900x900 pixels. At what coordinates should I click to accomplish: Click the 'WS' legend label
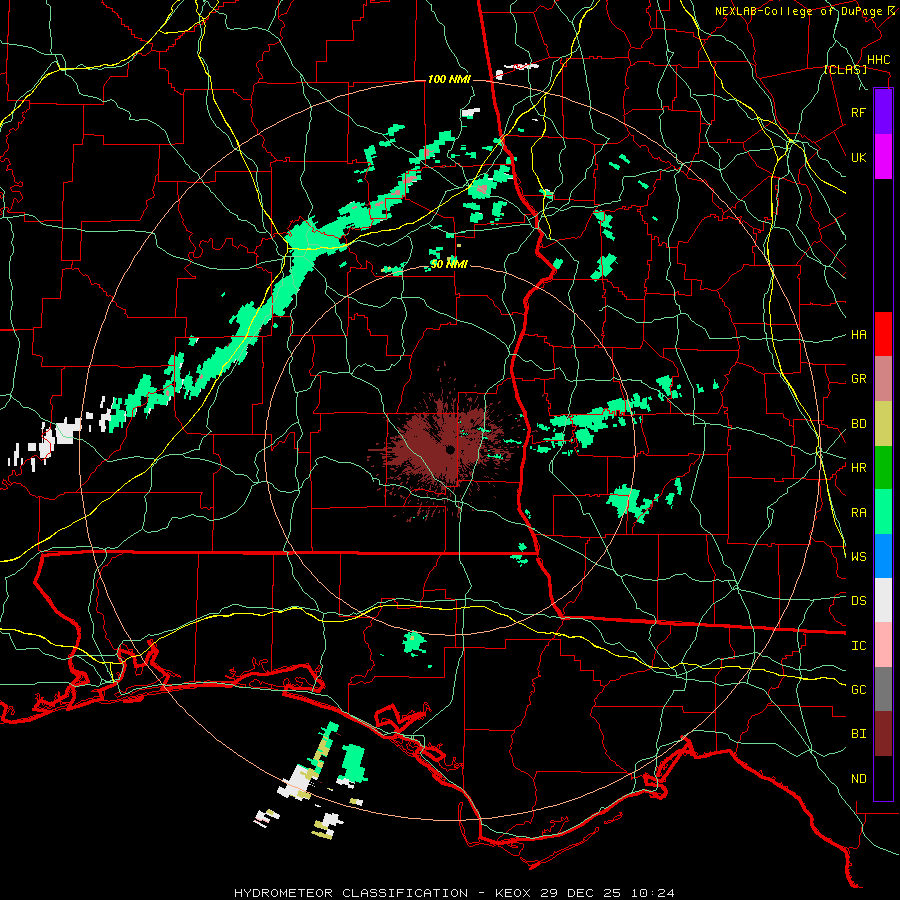858,557
